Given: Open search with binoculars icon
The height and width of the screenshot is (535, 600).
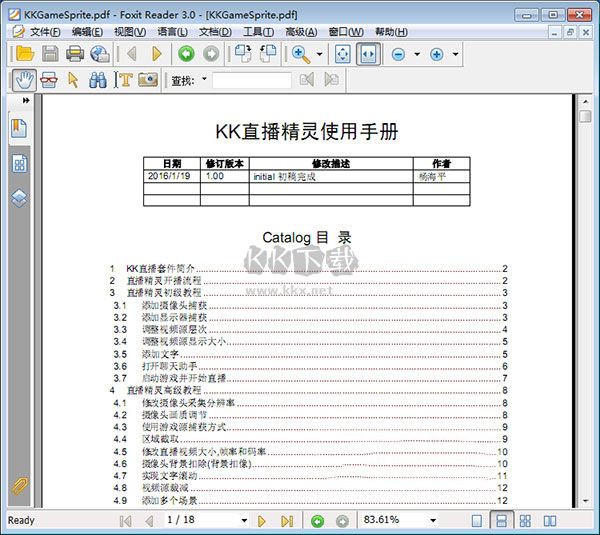Looking at the screenshot, I should coord(98,80).
